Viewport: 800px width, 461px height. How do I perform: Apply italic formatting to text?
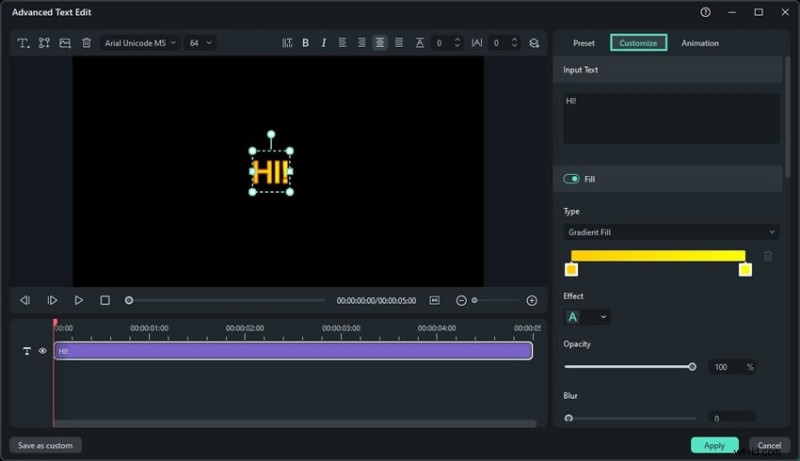pos(322,43)
